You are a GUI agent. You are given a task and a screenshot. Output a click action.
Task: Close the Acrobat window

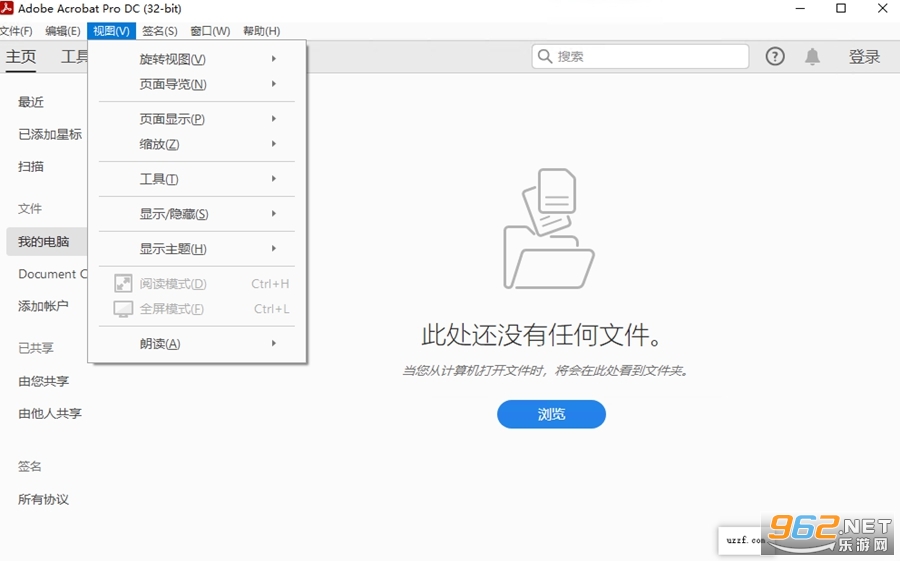click(883, 8)
